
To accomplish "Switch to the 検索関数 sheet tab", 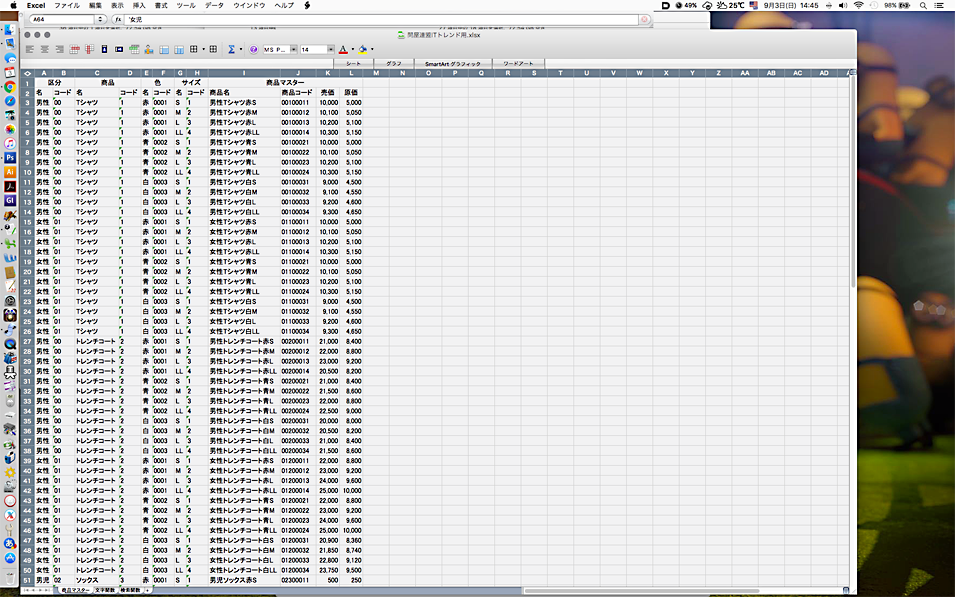I will coord(130,590).
